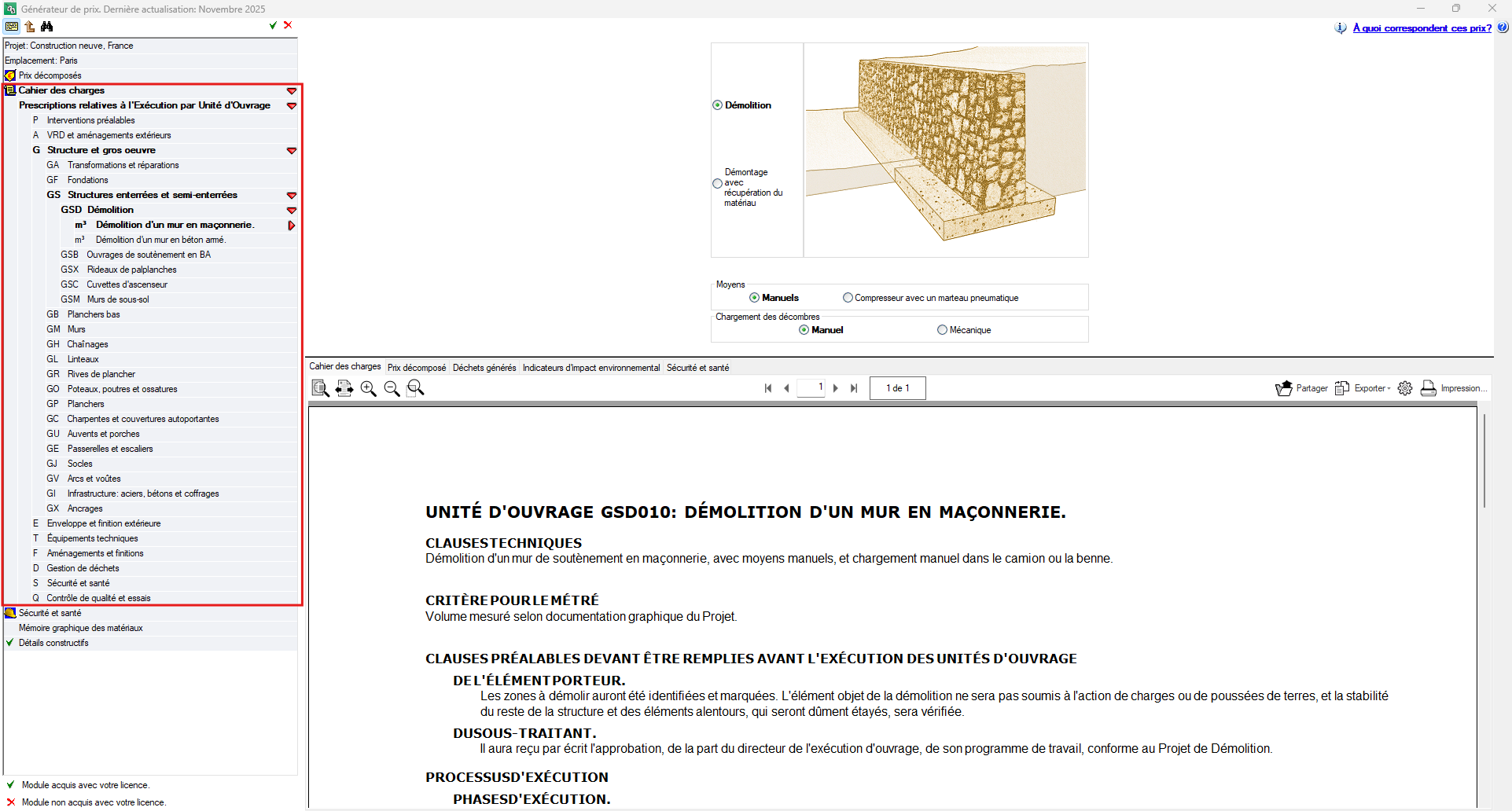1512x811 pixels.
Task: Click the page number input field
Action: click(811, 388)
